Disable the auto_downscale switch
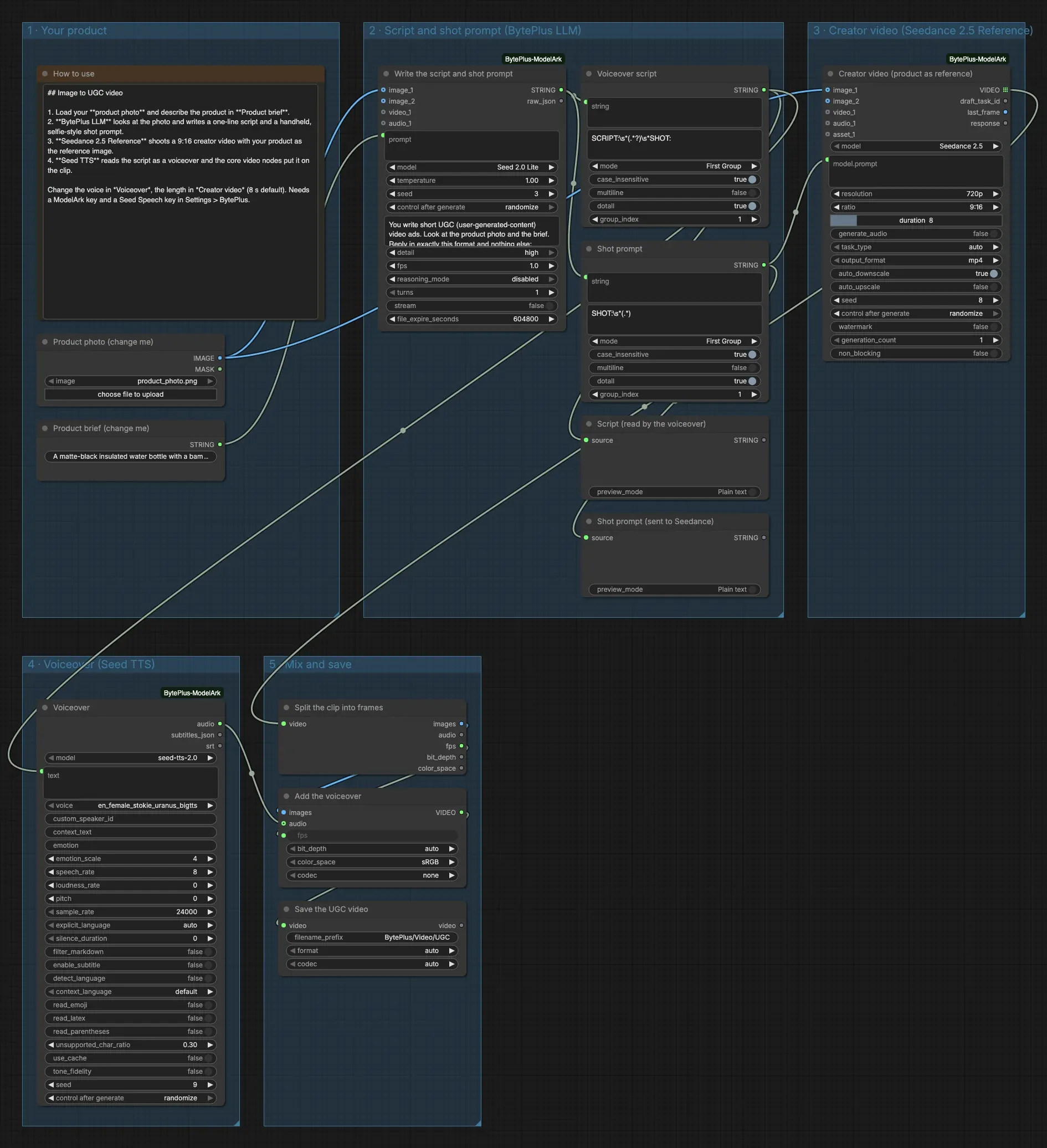The height and width of the screenshot is (1148, 1047). [x=993, y=274]
